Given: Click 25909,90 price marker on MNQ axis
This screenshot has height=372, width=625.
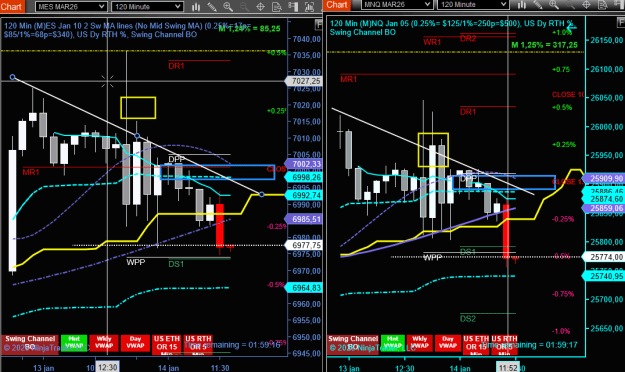Looking at the screenshot, I should click(x=603, y=178).
